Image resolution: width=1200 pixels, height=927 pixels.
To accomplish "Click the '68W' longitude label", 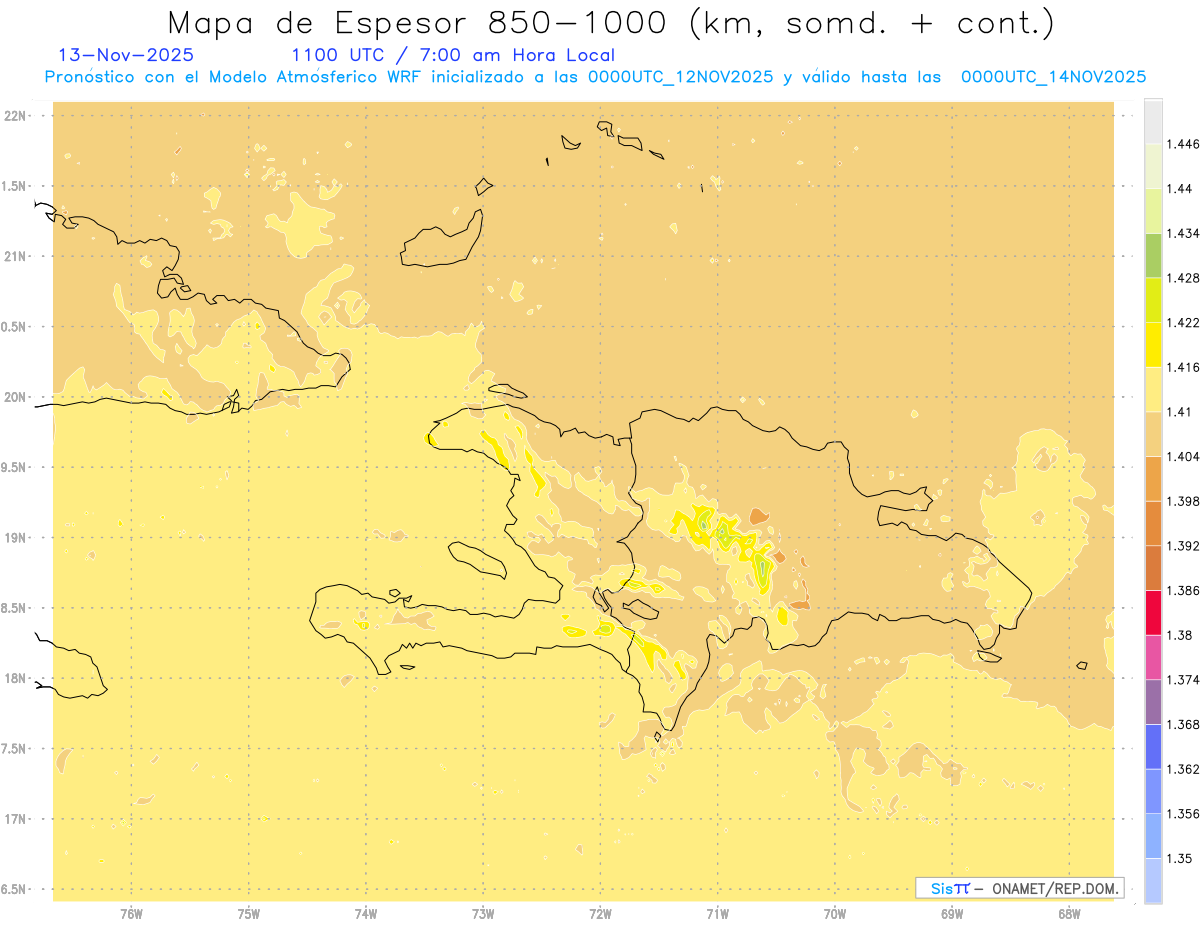I will pyautogui.click(x=1069, y=914).
